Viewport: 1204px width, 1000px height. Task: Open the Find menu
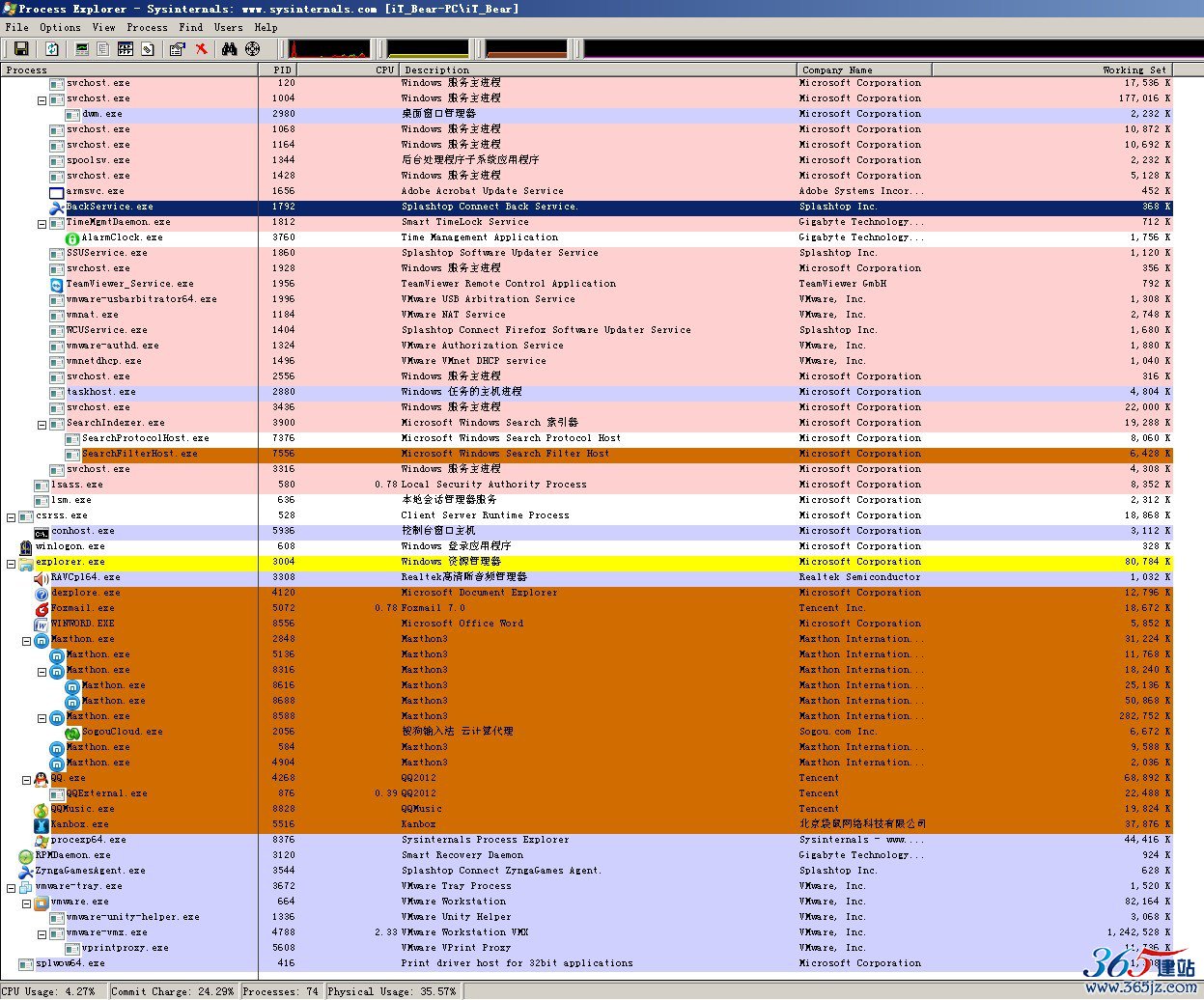(x=191, y=27)
